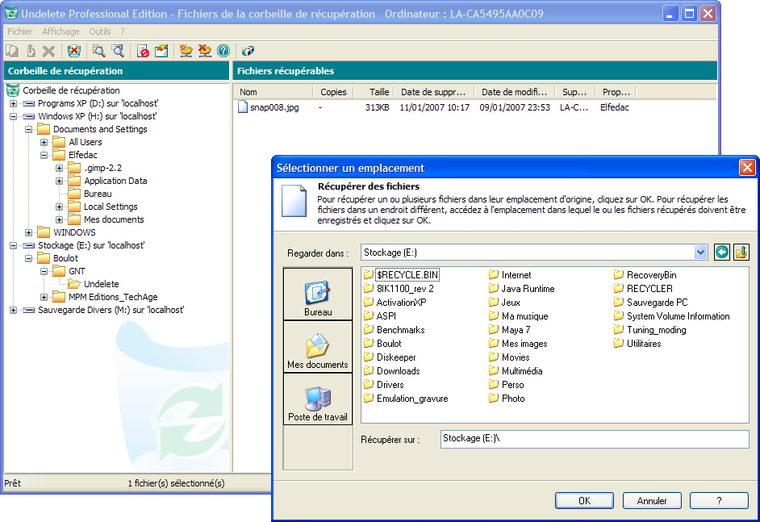The image size is (760, 522).
Task: Click the Annuler button
Action: pyautogui.click(x=651, y=501)
